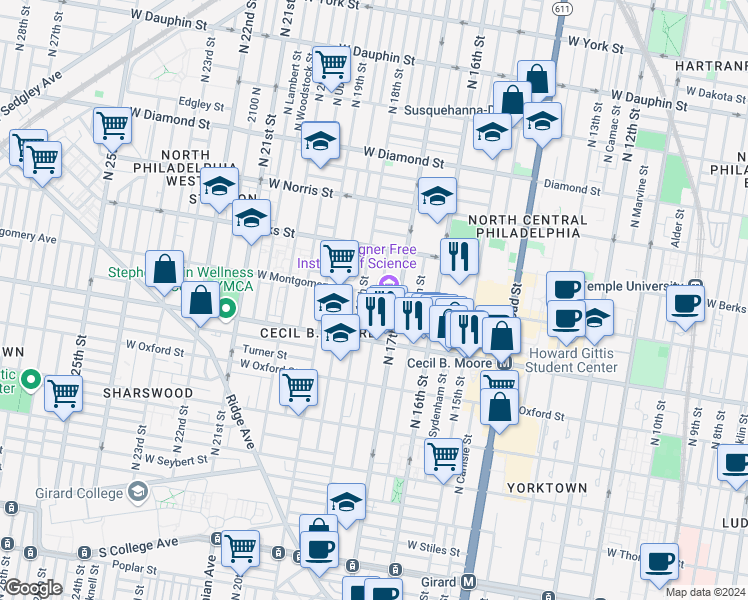Open the grocery cart marker on N Carlisle St
748x600 pixels.
coord(444,457)
